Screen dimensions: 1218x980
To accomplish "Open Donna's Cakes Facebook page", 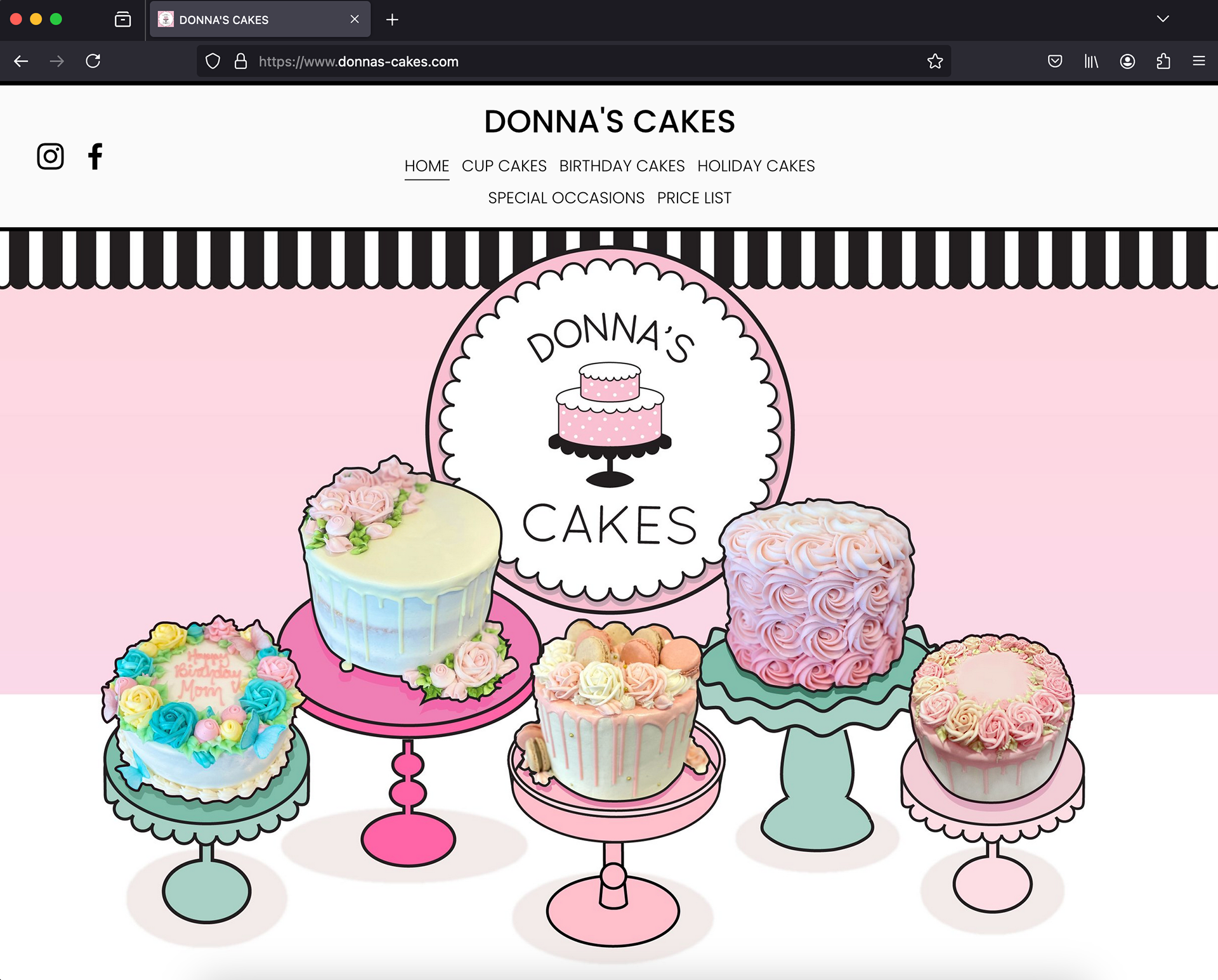I will coord(95,156).
